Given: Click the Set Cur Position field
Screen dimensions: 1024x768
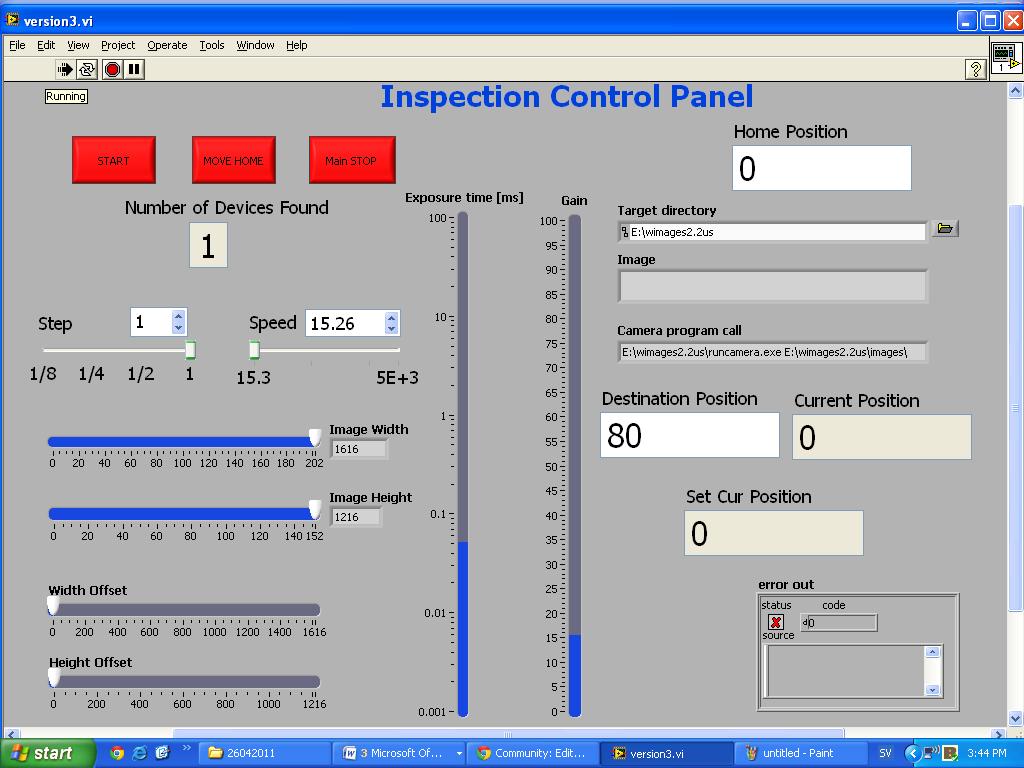Looking at the screenshot, I should (774, 534).
